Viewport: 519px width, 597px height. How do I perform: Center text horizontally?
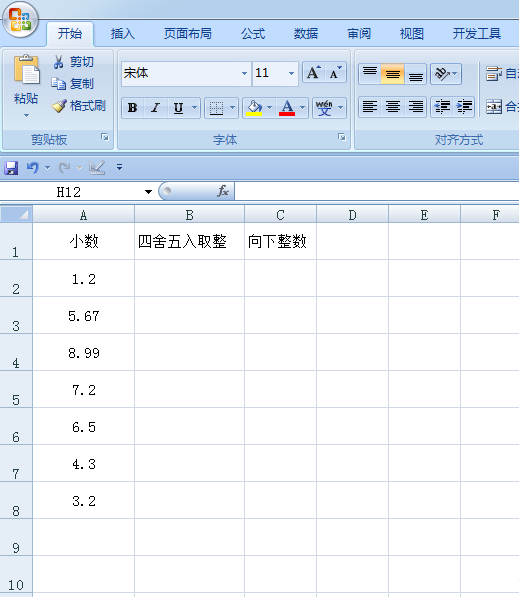pyautogui.click(x=392, y=107)
